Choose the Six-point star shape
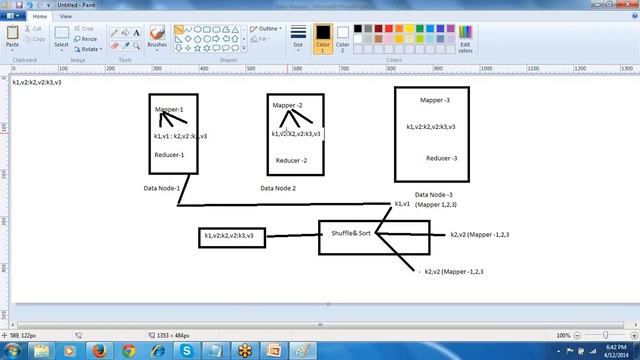The image size is (640, 360). coord(207,48)
